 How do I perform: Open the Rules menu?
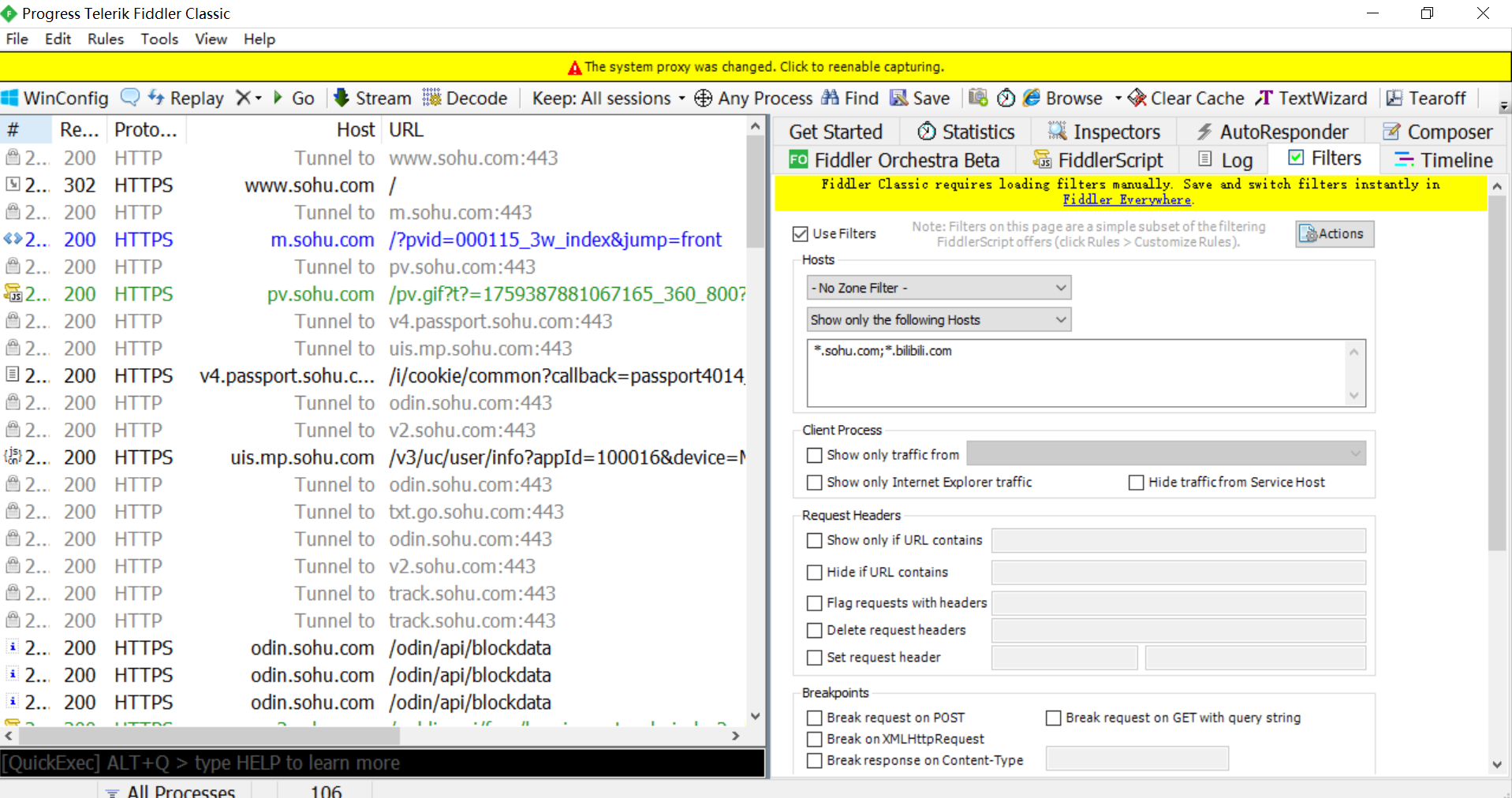pyautogui.click(x=106, y=39)
